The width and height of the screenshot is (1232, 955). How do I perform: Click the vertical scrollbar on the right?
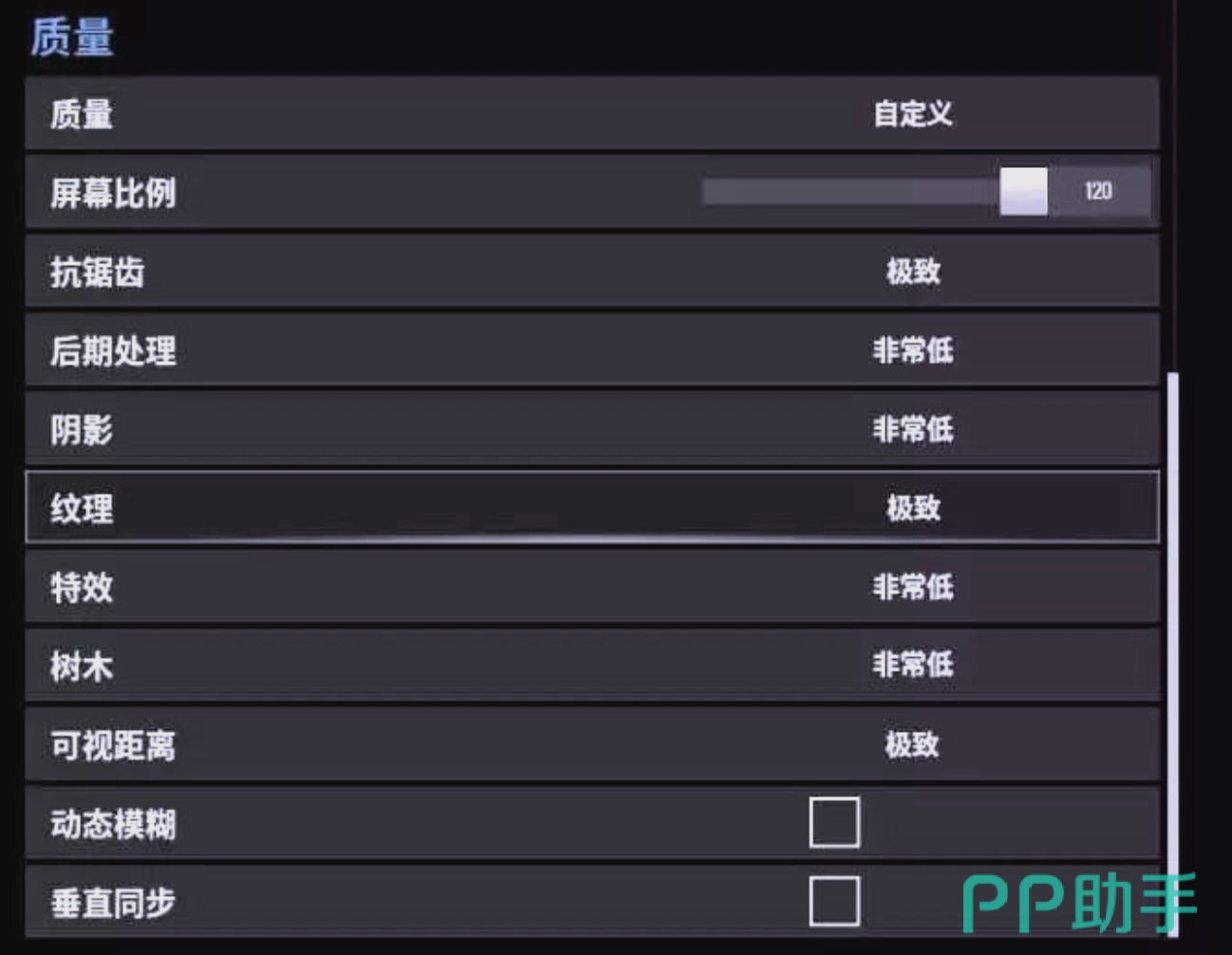(x=1173, y=617)
